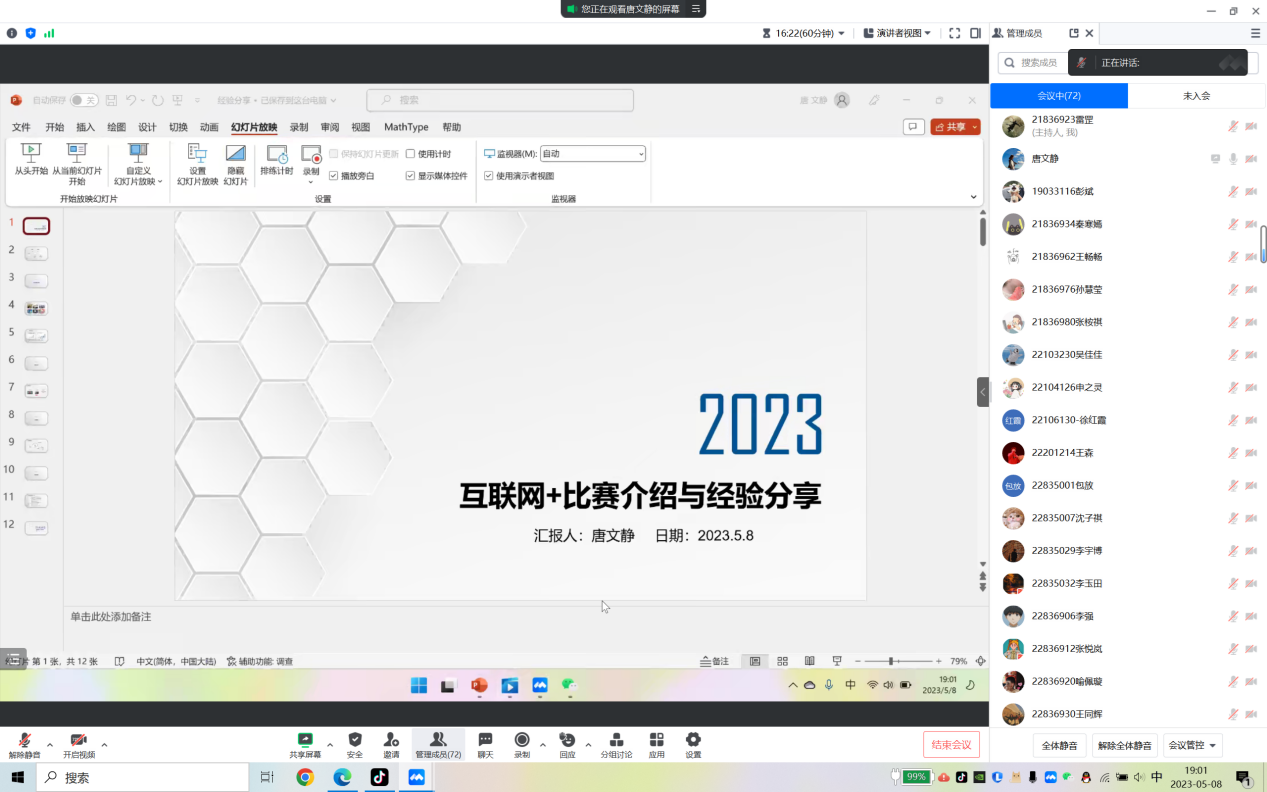Open the 演讲者视图 dropdown at the top

pyautogui.click(x=895, y=33)
